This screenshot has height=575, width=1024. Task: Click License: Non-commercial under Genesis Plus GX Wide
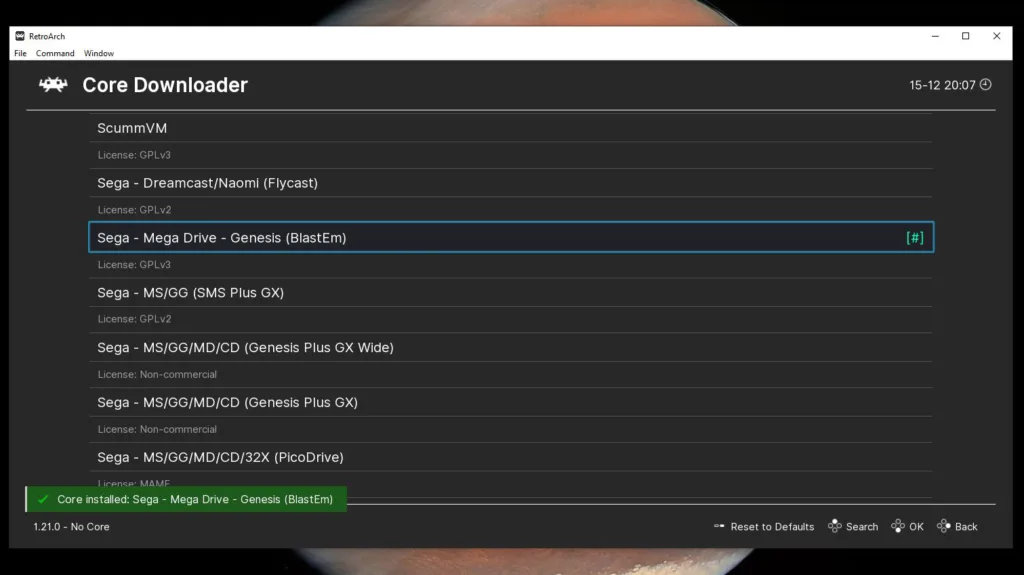pyautogui.click(x=157, y=374)
